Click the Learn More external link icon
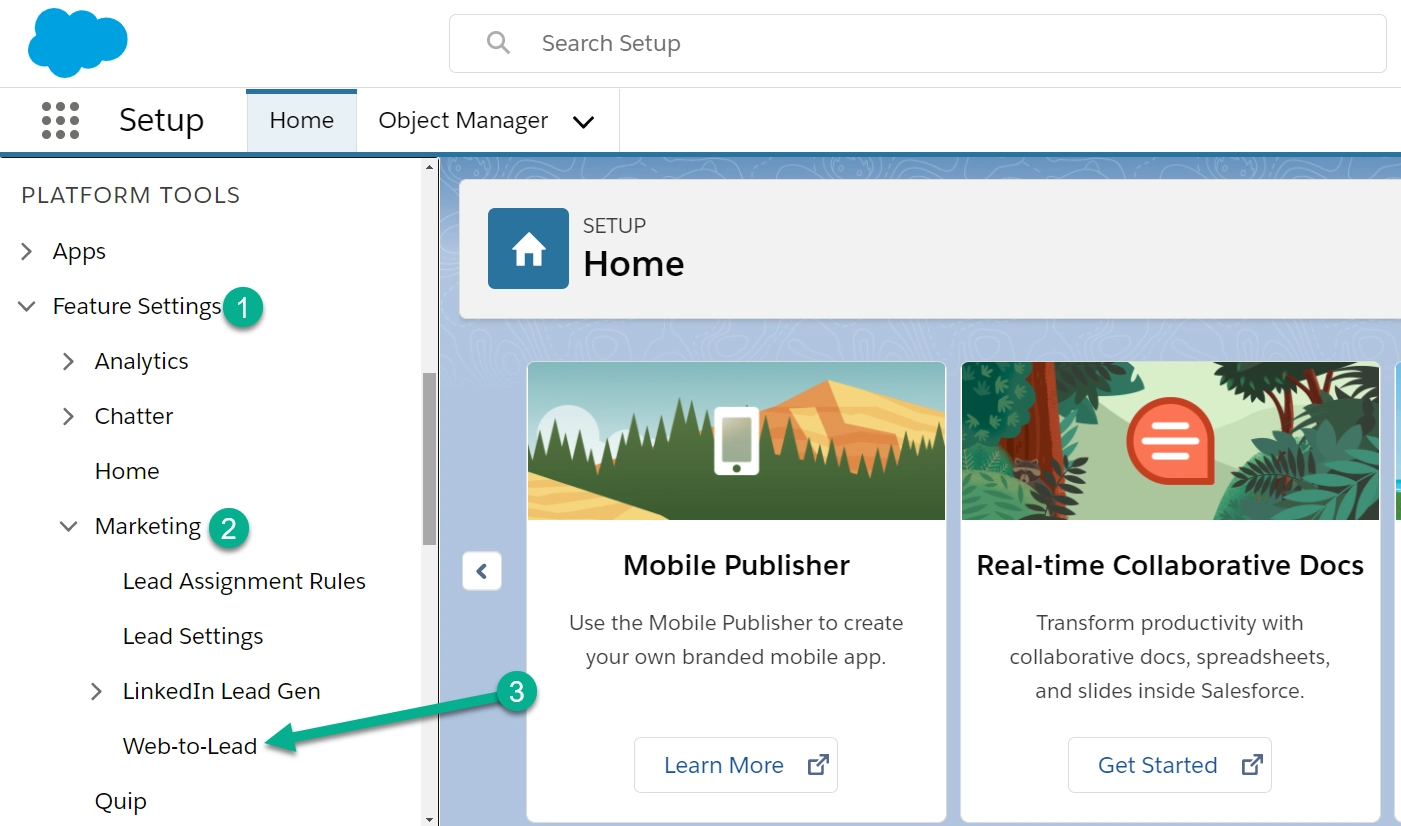The image size is (1401, 826). tap(818, 765)
